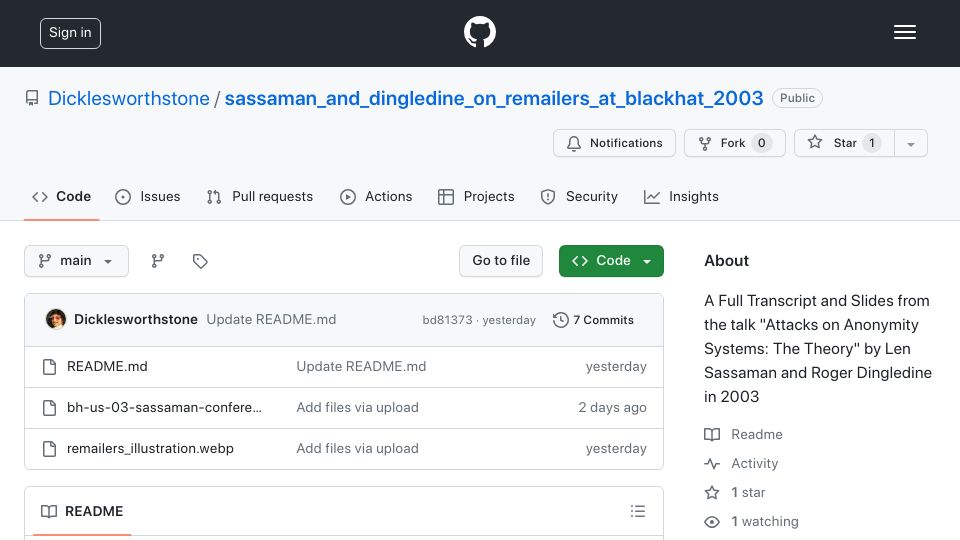Open the main branch selector dropdown
The height and width of the screenshot is (540, 960).
point(77,261)
